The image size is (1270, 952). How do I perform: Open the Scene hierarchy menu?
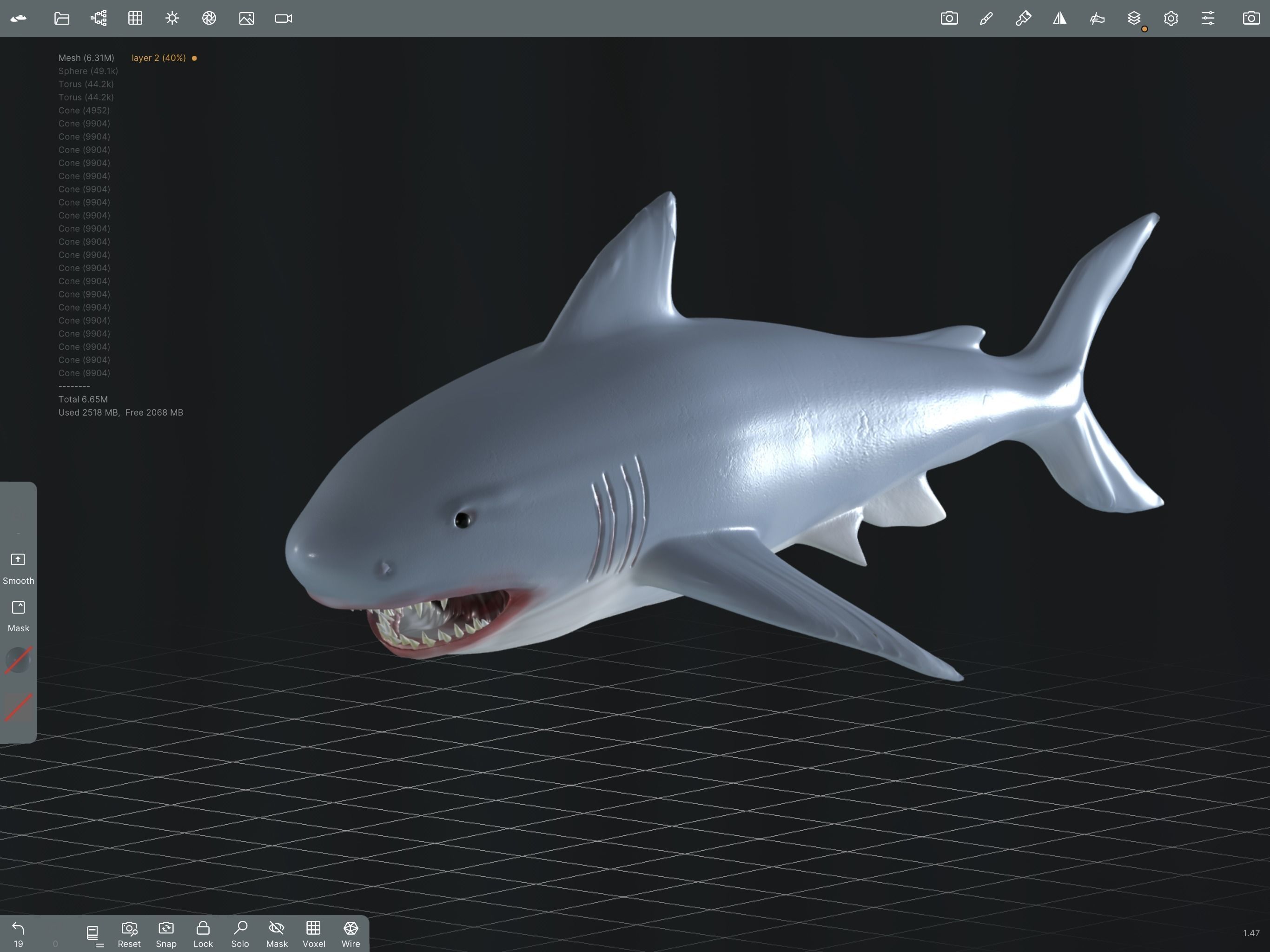click(99, 19)
